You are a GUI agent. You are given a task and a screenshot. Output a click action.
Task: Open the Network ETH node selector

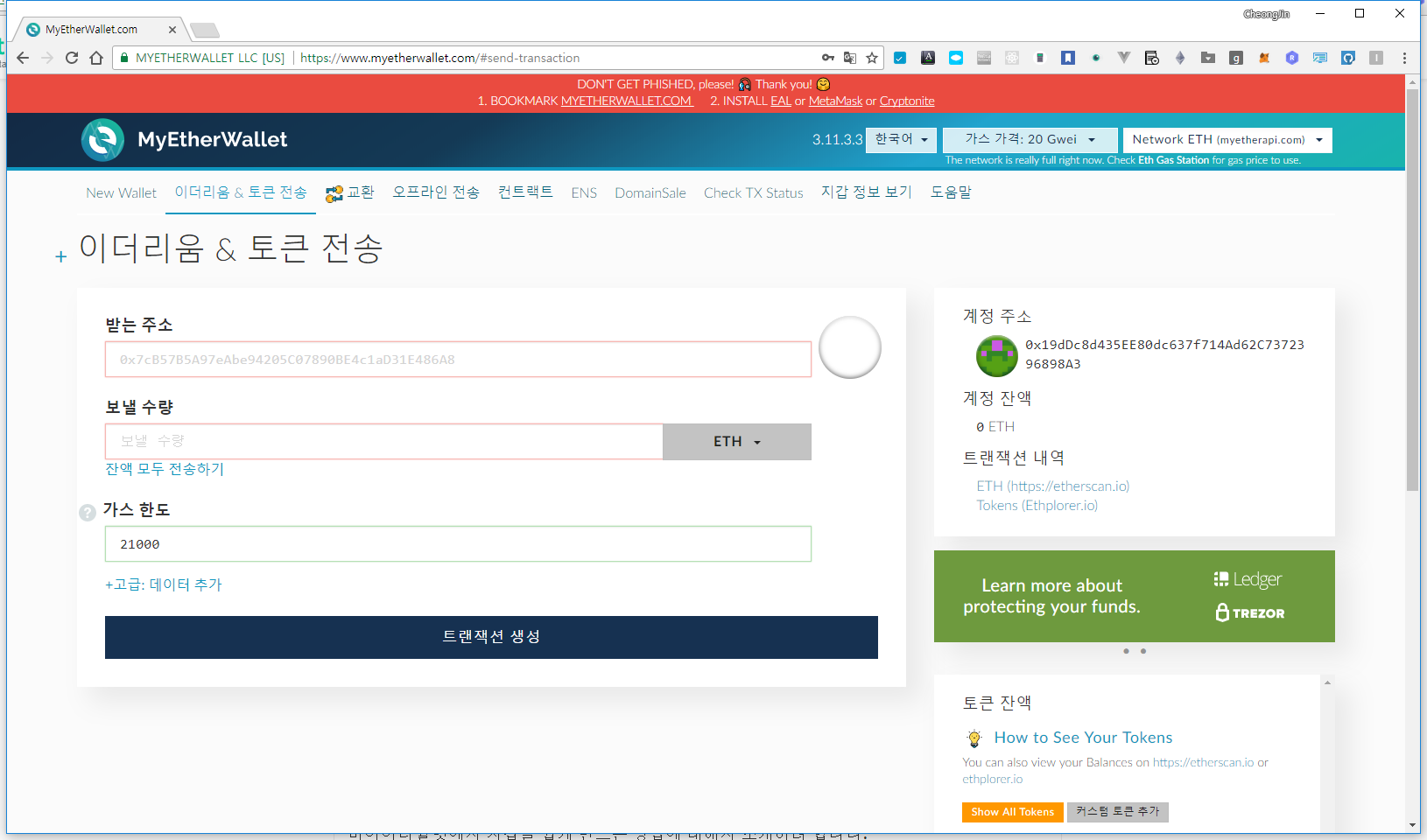(1227, 140)
